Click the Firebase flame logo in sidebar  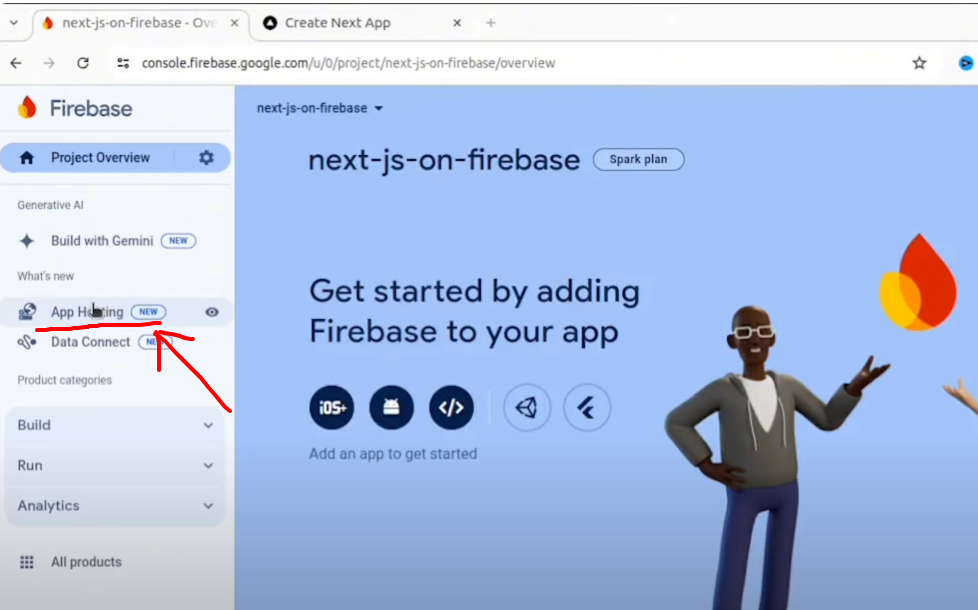27,108
